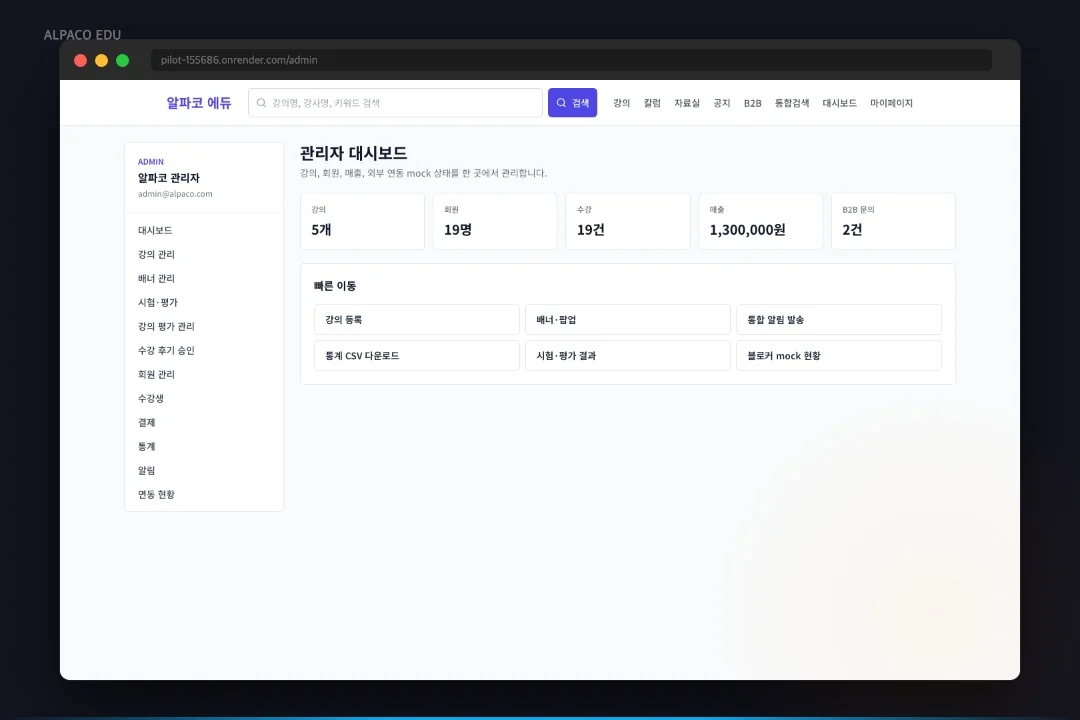Viewport: 1080px width, 720px height.
Task: Open 대시보드 in the top navigation bar
Action: (839, 103)
